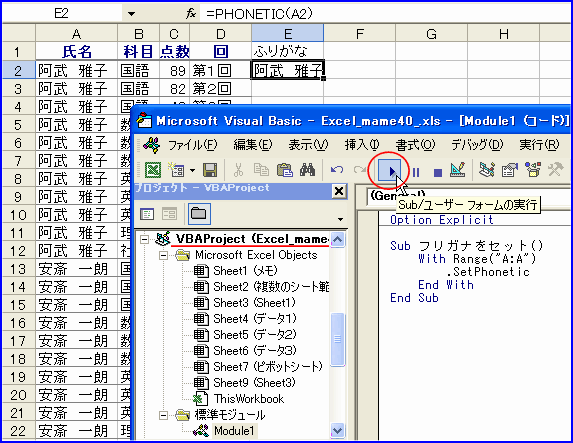The height and width of the screenshot is (443, 573).
Task: Click the View Object icon in Project pane
Action: click(x=169, y=214)
